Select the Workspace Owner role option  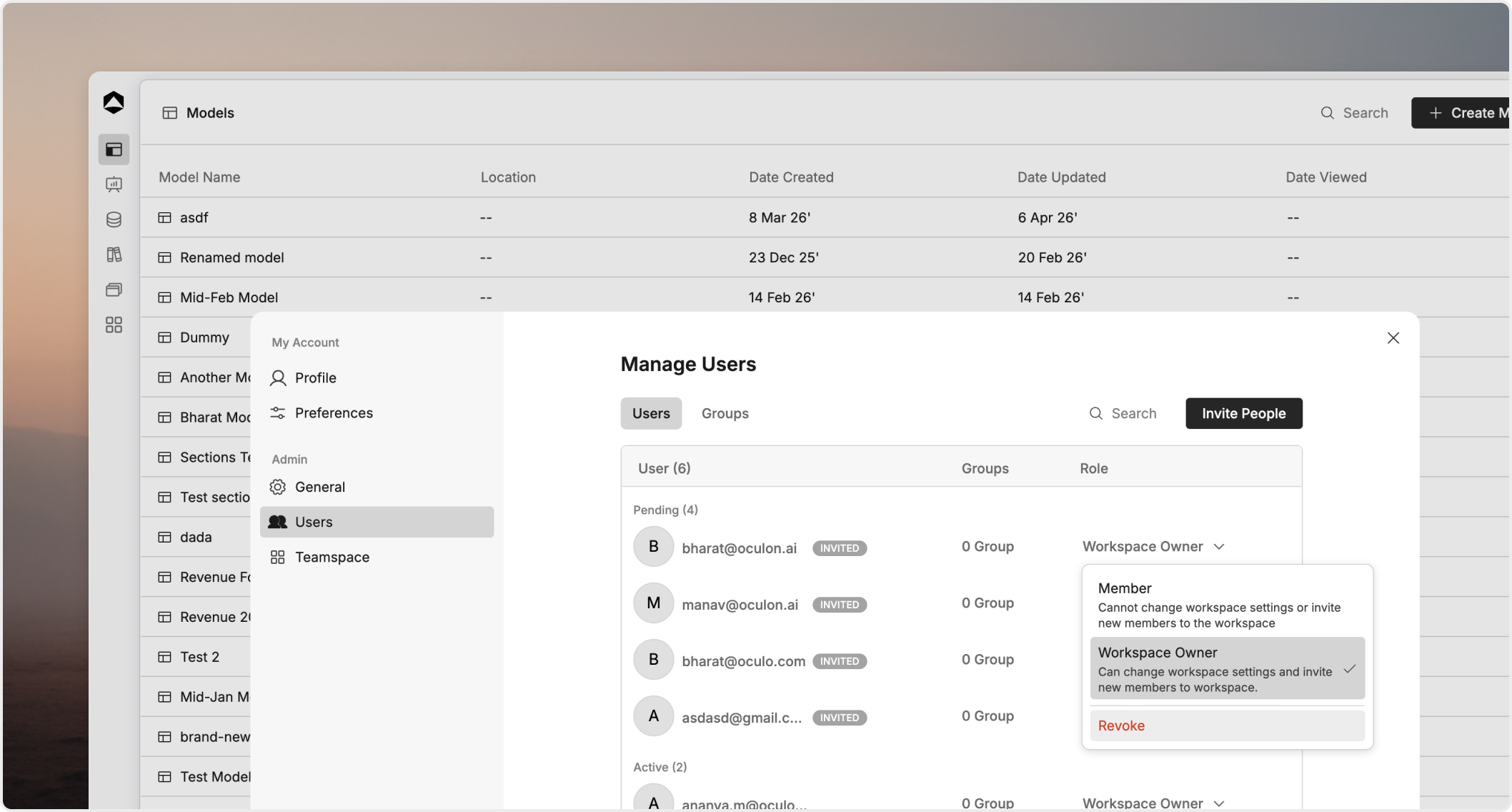[1227, 669]
